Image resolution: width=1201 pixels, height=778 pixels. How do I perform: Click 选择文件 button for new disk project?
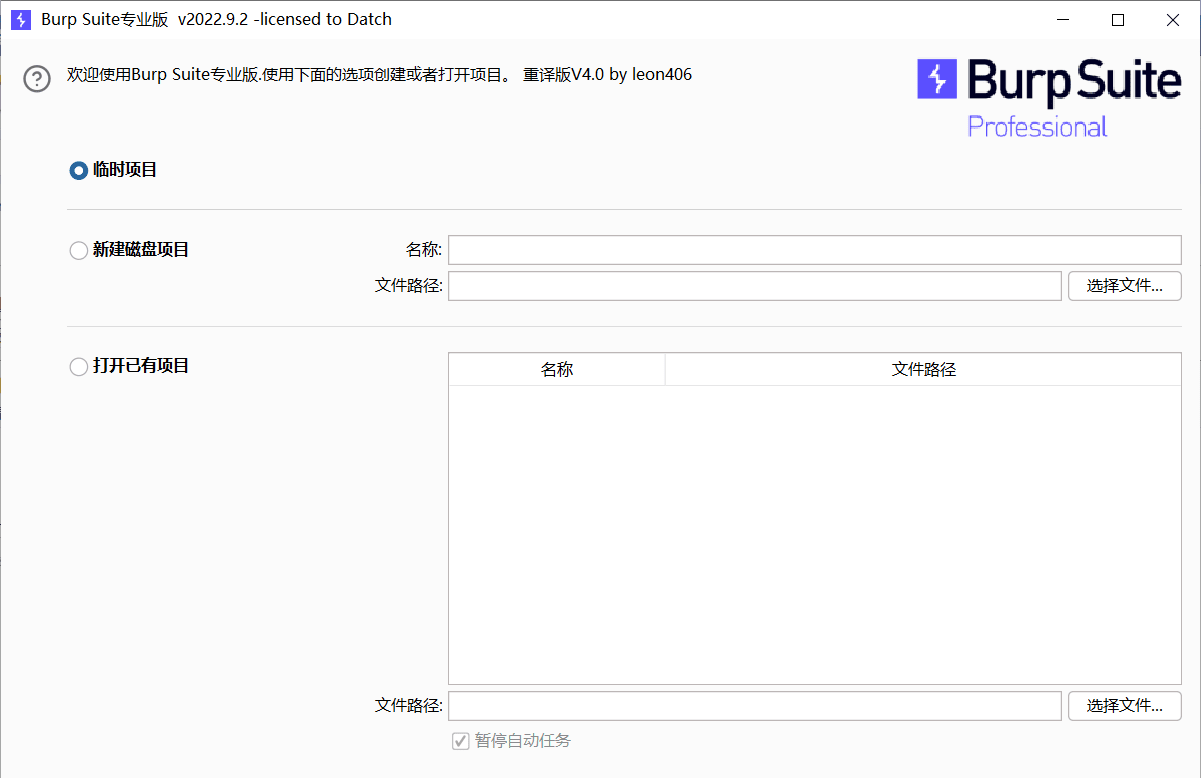[x=1125, y=286]
